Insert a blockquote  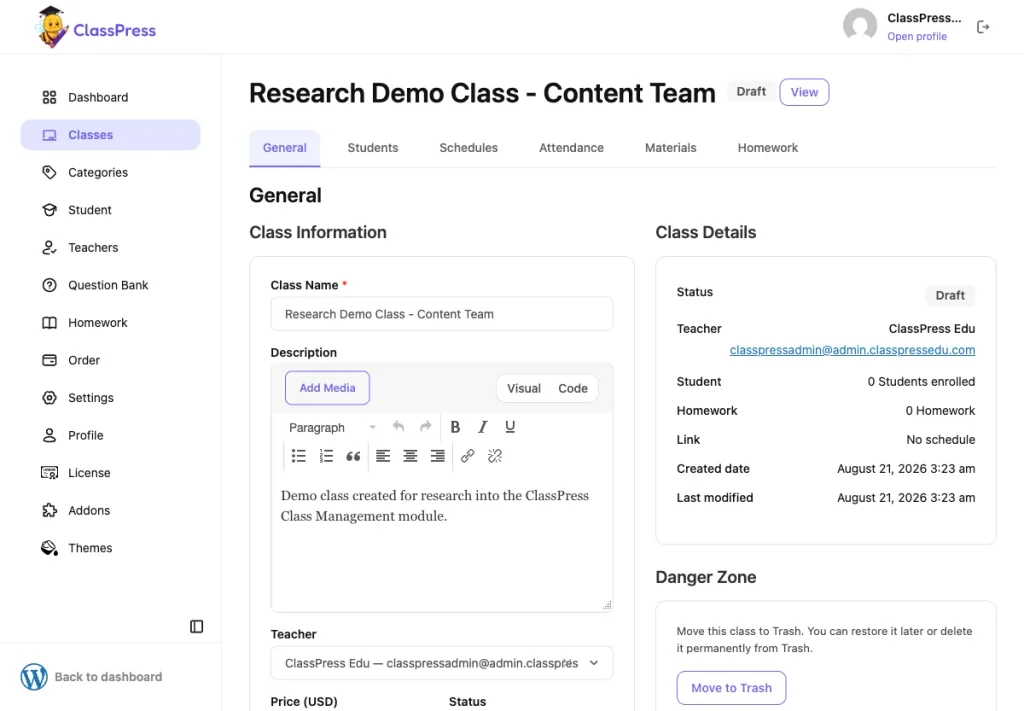[x=353, y=456]
